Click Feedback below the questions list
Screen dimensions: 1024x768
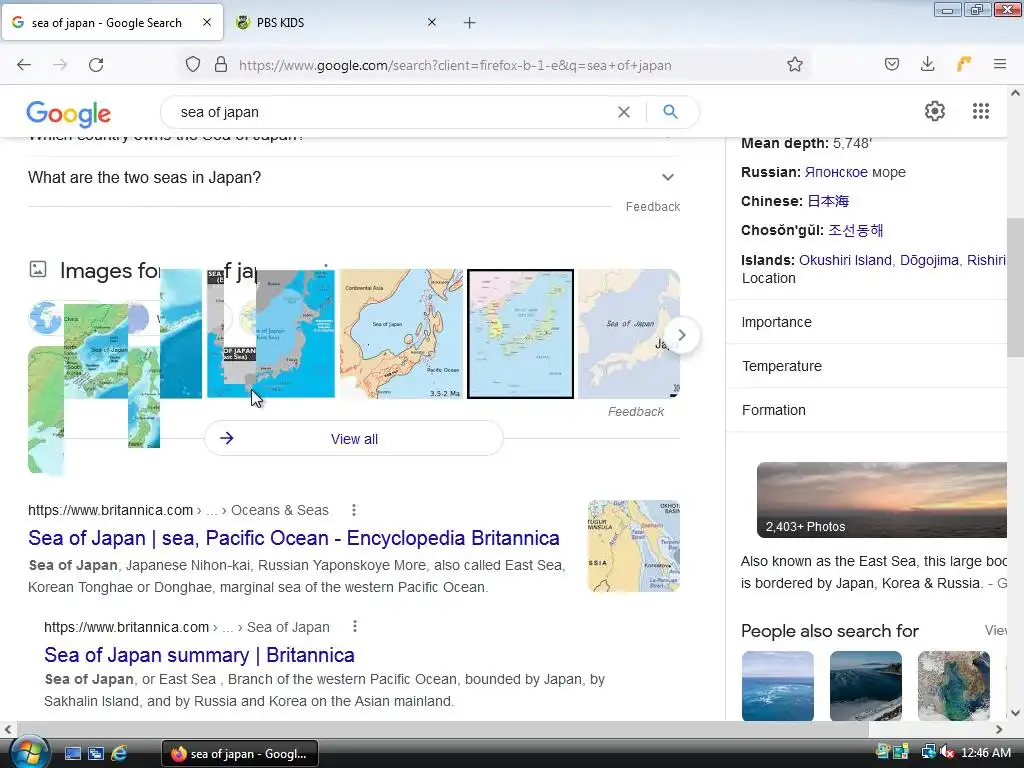click(652, 207)
